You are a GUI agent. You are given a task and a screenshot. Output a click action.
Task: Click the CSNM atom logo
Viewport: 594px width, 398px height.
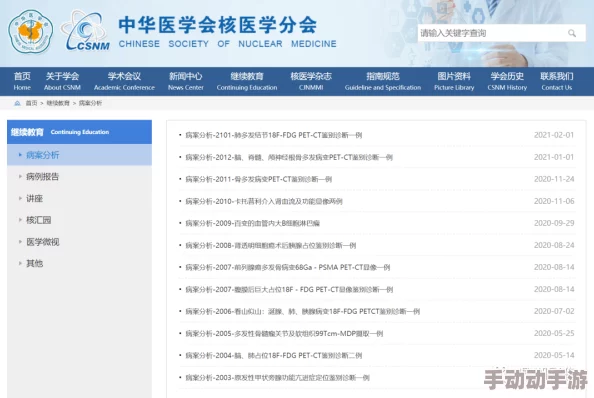pyautogui.click(x=86, y=31)
